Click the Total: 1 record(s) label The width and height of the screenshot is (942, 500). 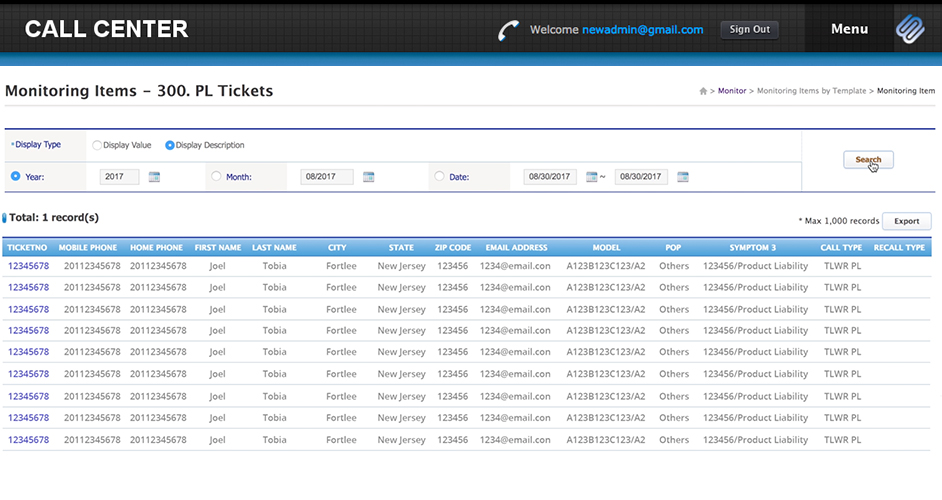click(x=53, y=218)
